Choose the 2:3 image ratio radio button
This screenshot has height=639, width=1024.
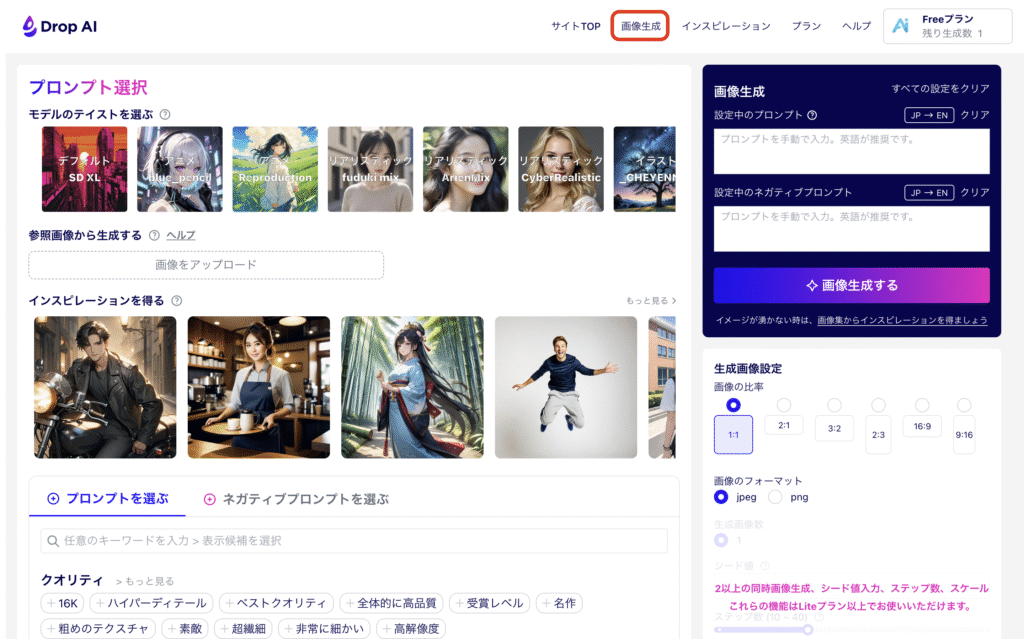point(878,405)
